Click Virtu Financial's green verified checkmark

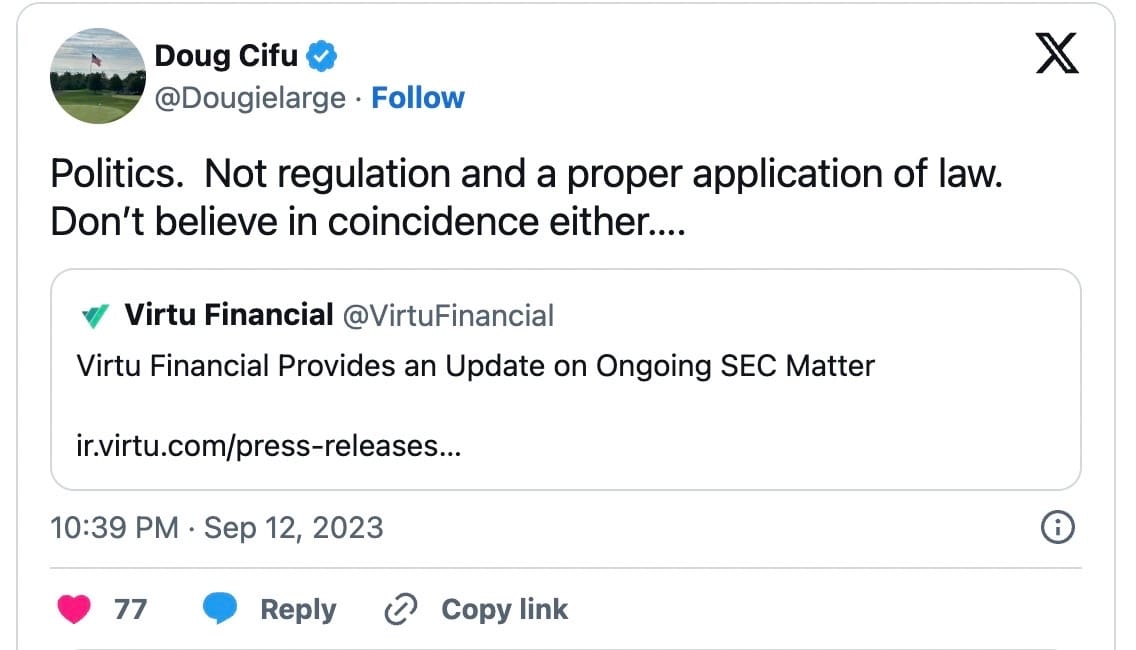[x=97, y=313]
